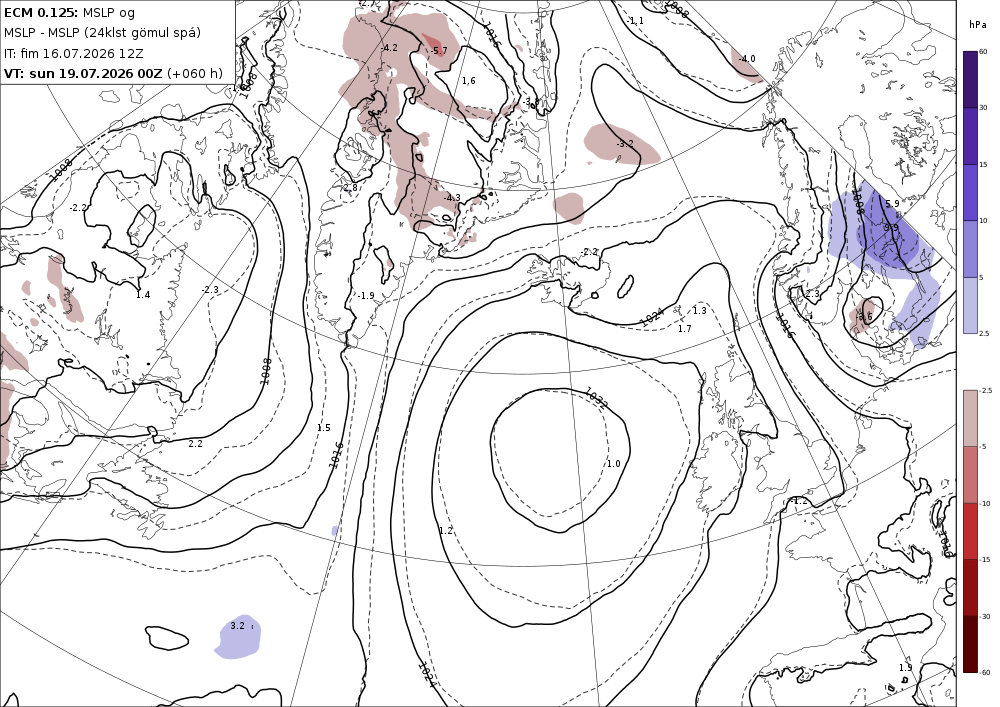Screen dimensions: 1000x707
Task: Select the 'MSLP - MSLP (24klst gömul spá)' line
Action: (x=102, y=33)
